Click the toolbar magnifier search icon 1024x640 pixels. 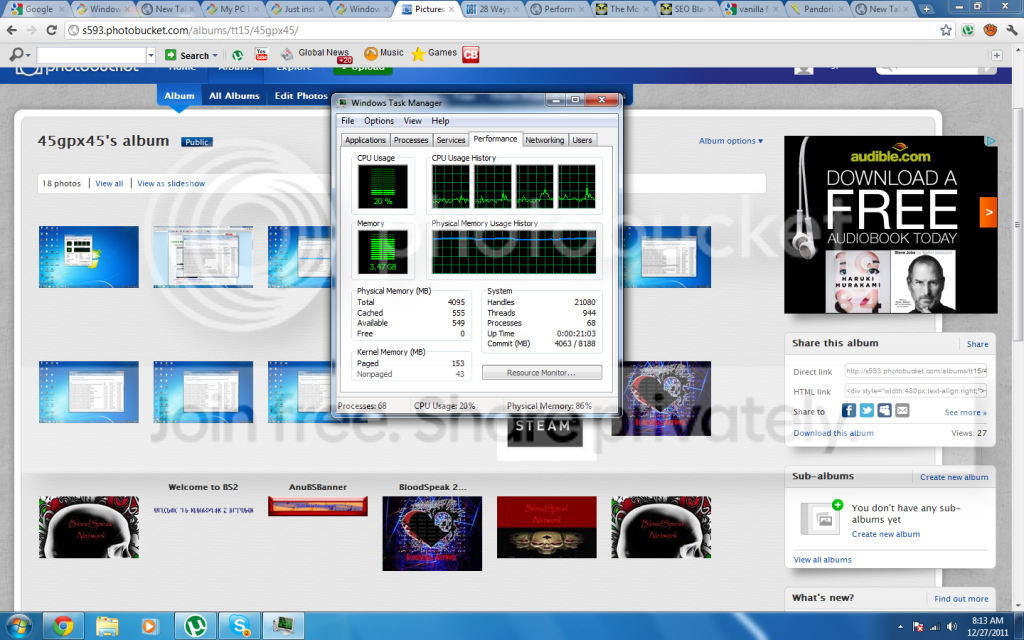tap(16, 55)
